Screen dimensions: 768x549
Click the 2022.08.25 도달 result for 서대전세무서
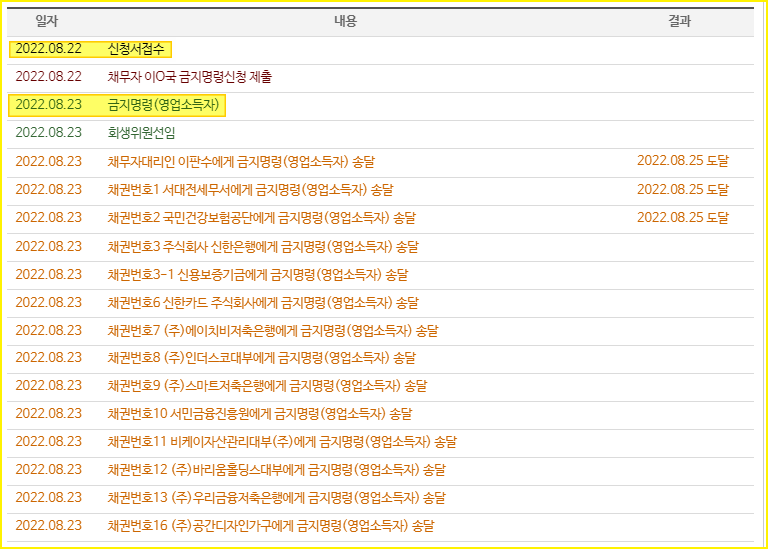pyautogui.click(x=683, y=189)
